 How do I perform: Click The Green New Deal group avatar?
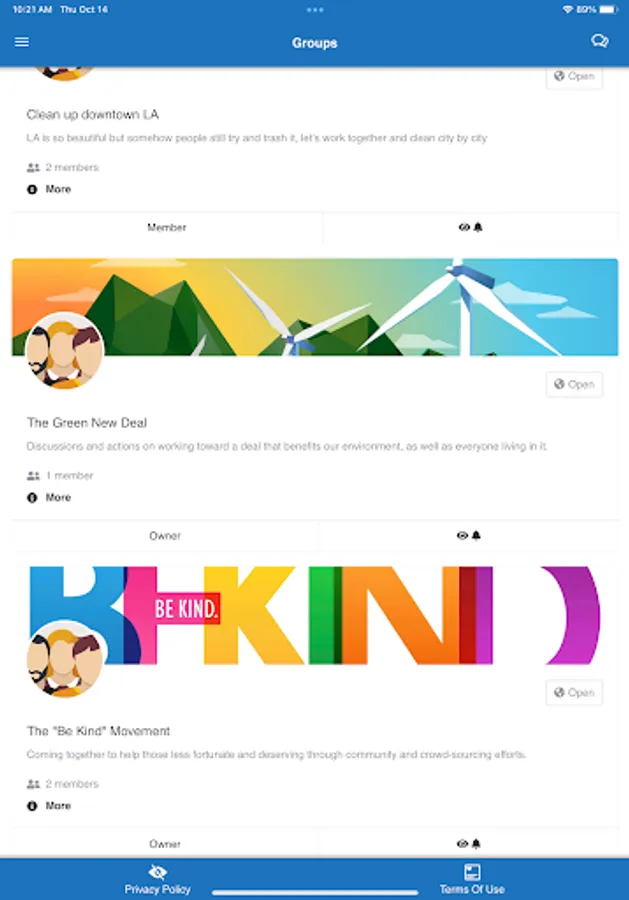pos(64,351)
